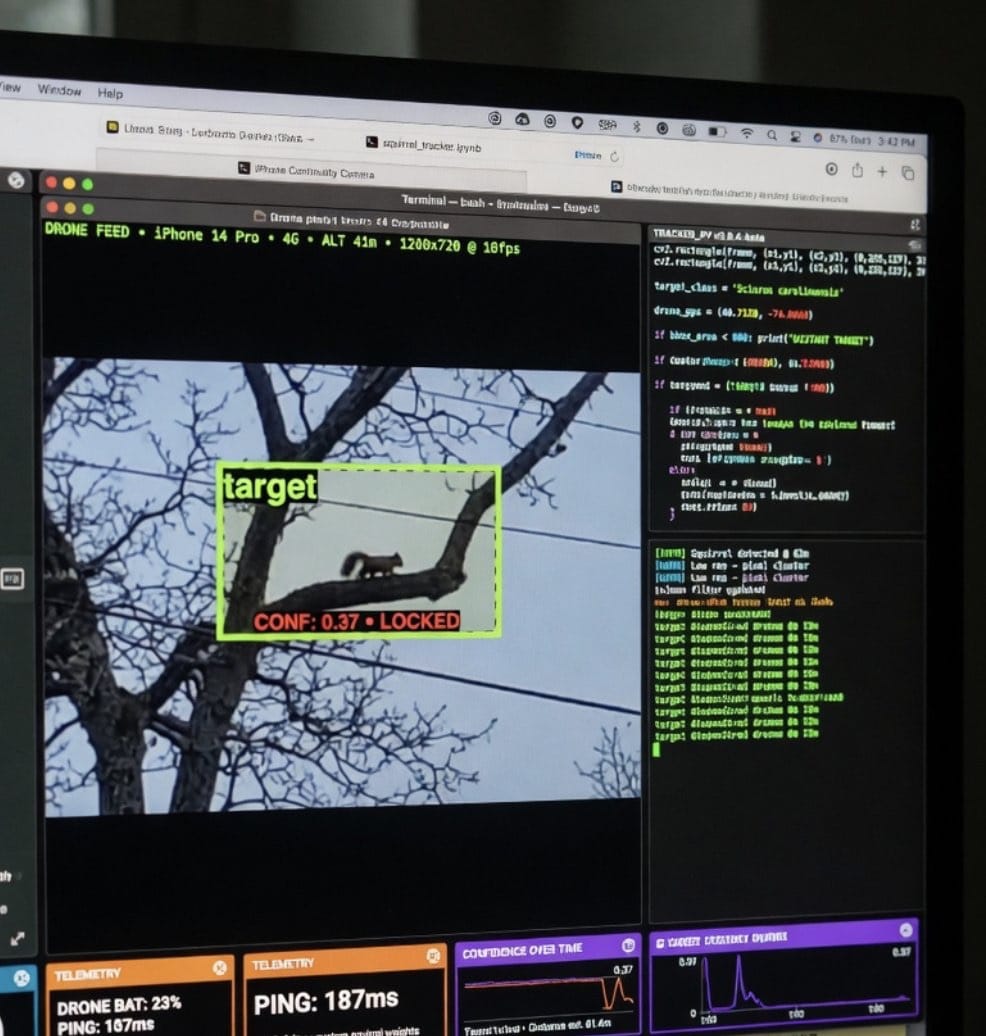The width and height of the screenshot is (986, 1036).
Task: Click the green cursor in the log terminal
Action: [x=656, y=749]
